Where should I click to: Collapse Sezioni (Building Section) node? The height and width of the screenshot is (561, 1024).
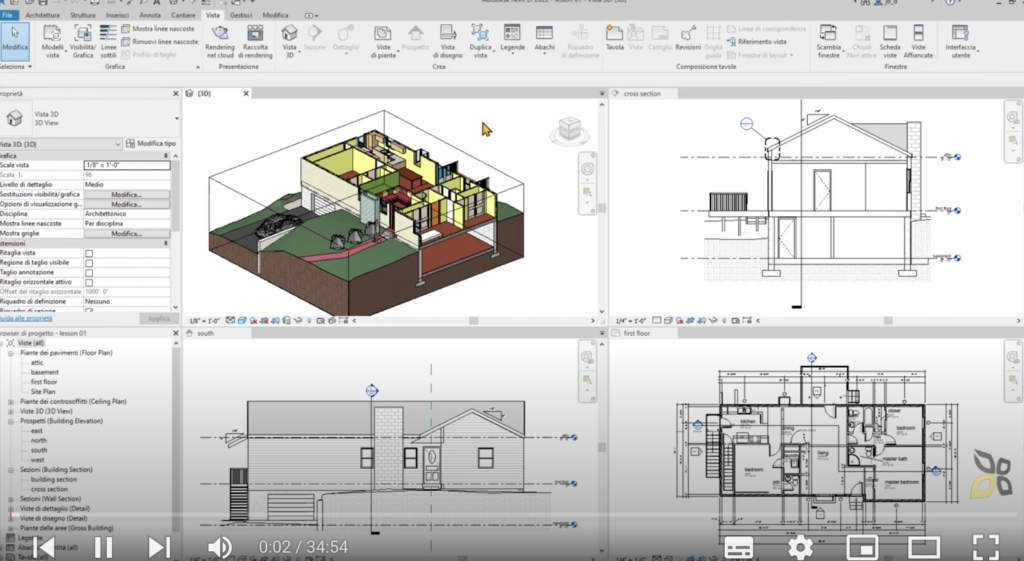click(10, 470)
